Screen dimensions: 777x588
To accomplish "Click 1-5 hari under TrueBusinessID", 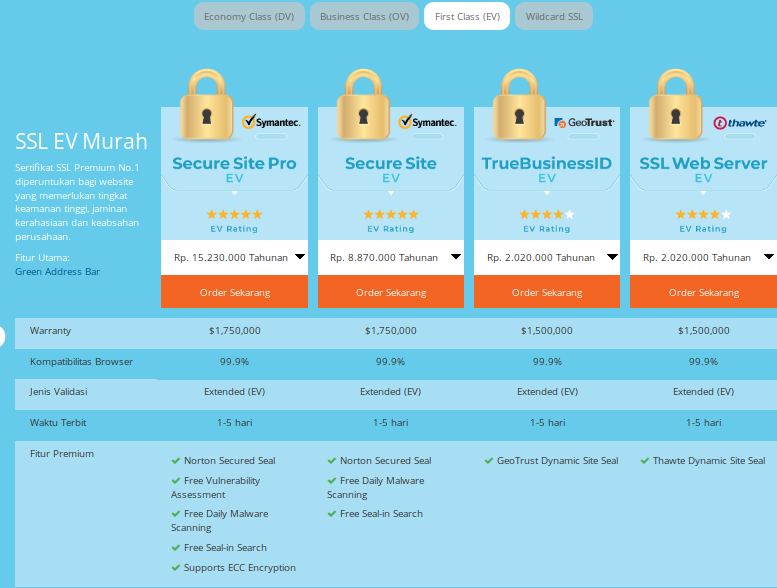I will coord(547,423).
